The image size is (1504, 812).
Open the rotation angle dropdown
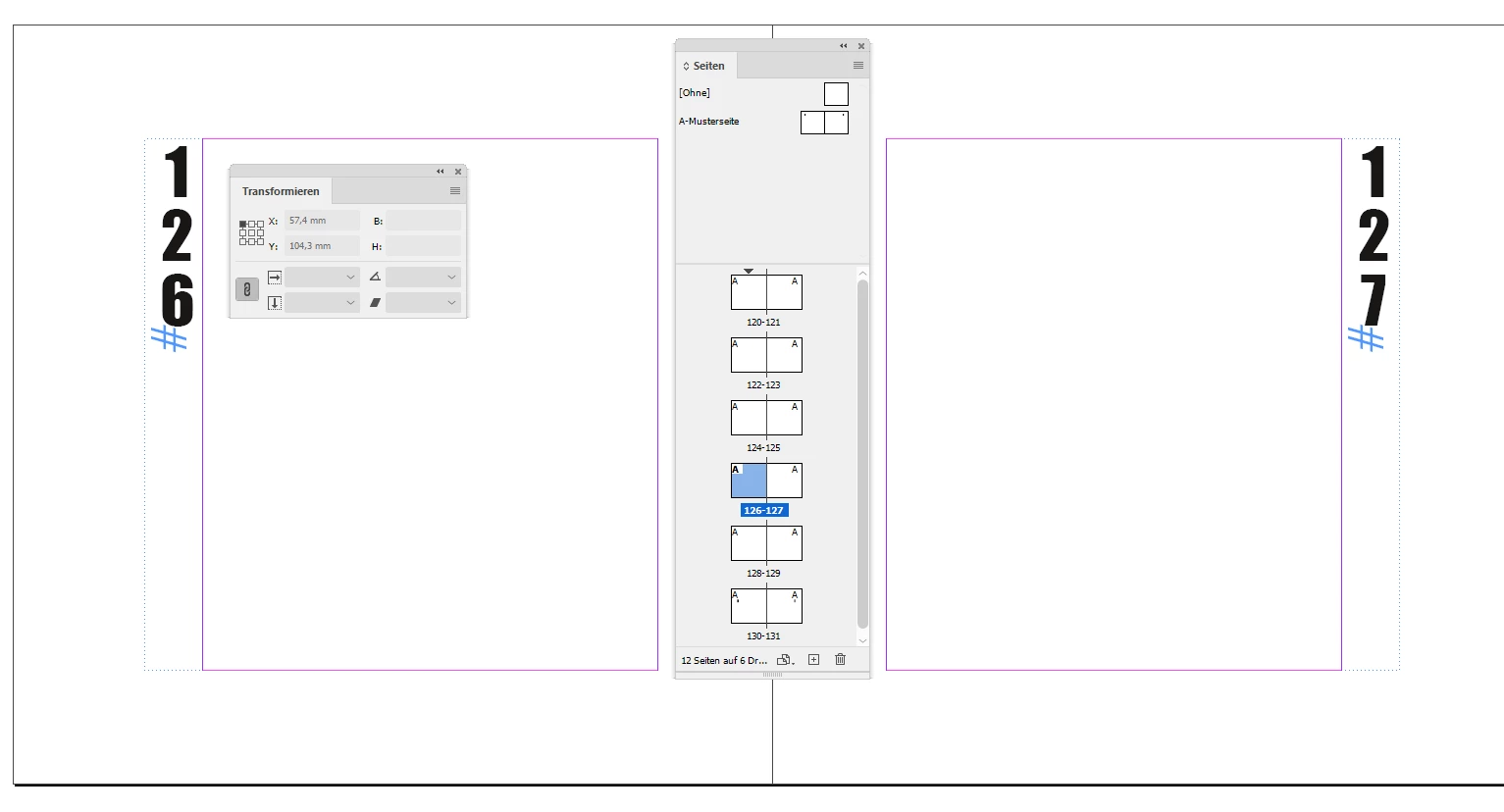point(451,278)
